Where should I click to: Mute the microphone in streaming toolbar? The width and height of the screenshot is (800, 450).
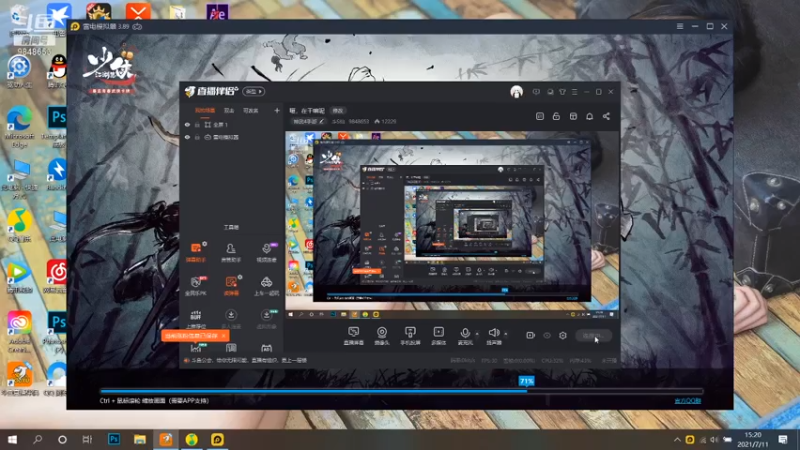(465, 336)
